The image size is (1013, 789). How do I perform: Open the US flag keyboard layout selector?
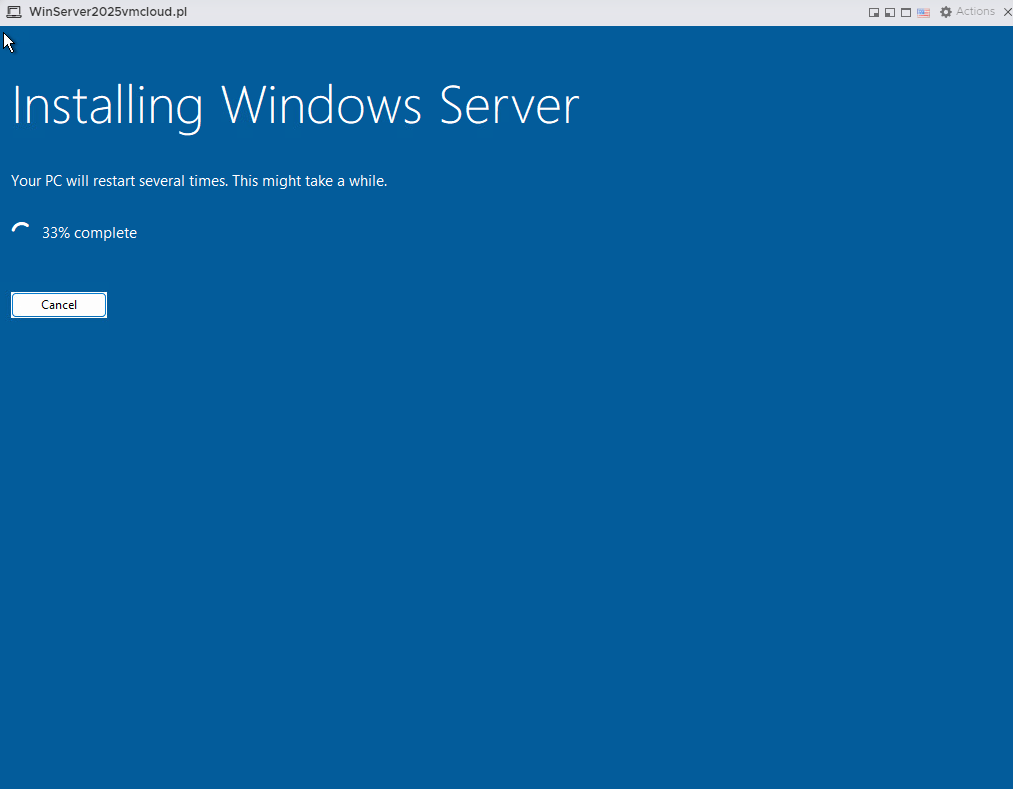tap(923, 13)
